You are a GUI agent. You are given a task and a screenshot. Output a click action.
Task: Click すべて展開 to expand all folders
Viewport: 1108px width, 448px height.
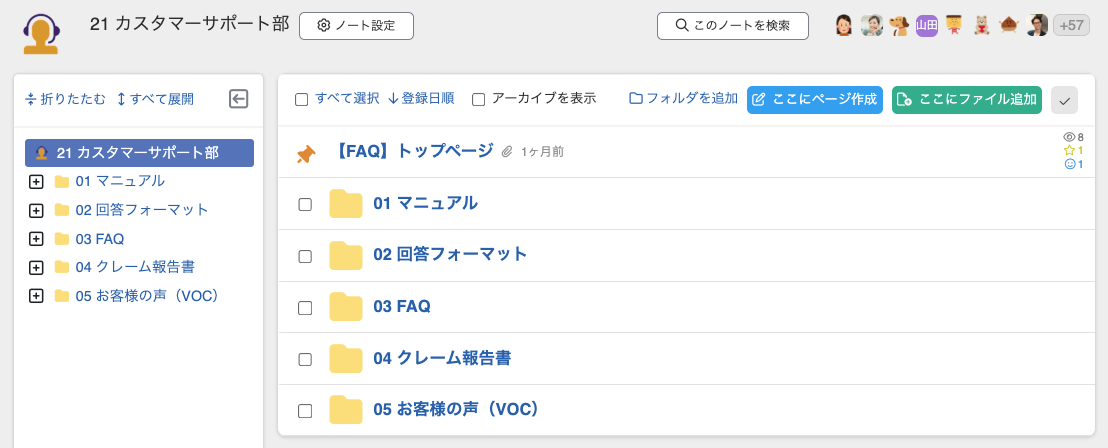[x=155, y=99]
